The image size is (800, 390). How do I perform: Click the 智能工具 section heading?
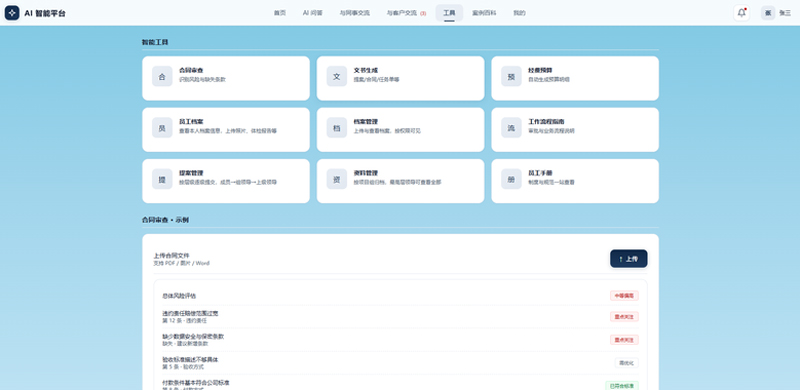click(x=155, y=42)
